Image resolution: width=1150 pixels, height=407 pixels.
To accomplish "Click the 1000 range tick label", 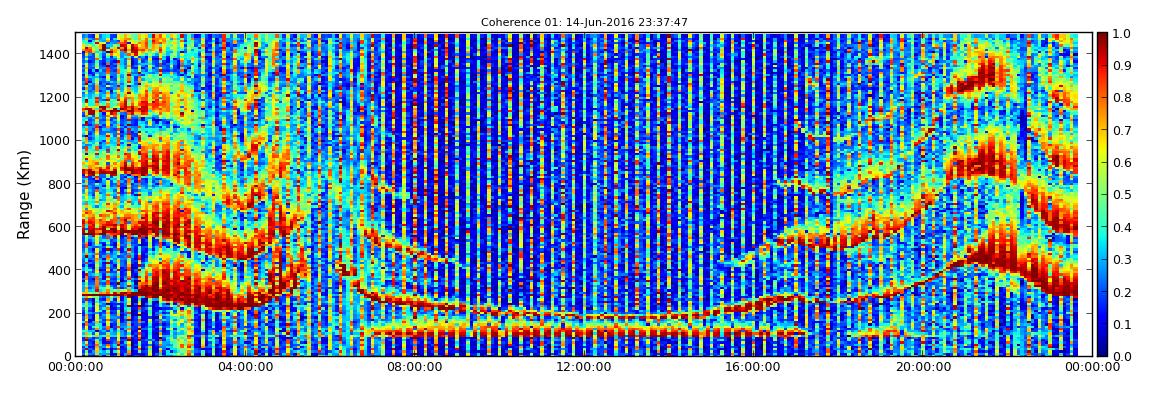I will click(56, 141).
